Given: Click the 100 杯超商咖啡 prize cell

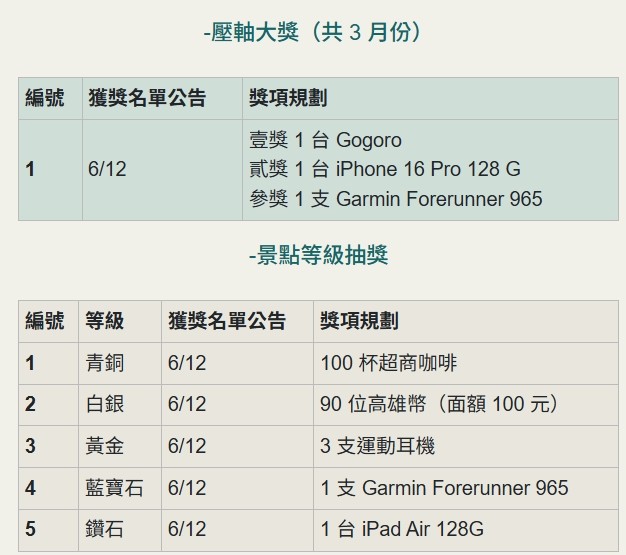Looking at the screenshot, I should [389, 363].
